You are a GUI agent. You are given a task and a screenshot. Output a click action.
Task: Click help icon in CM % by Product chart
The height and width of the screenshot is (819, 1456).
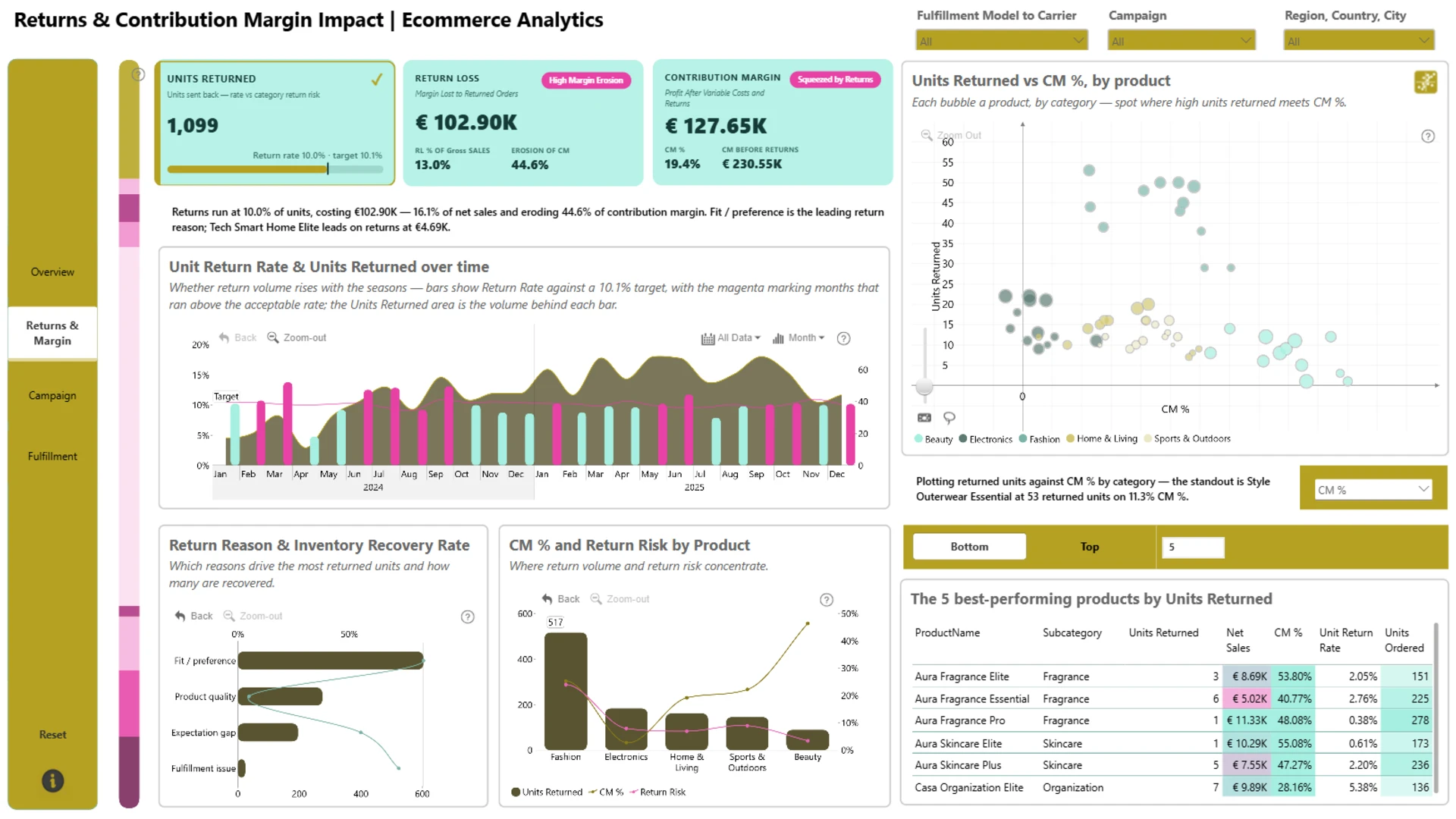point(827,600)
